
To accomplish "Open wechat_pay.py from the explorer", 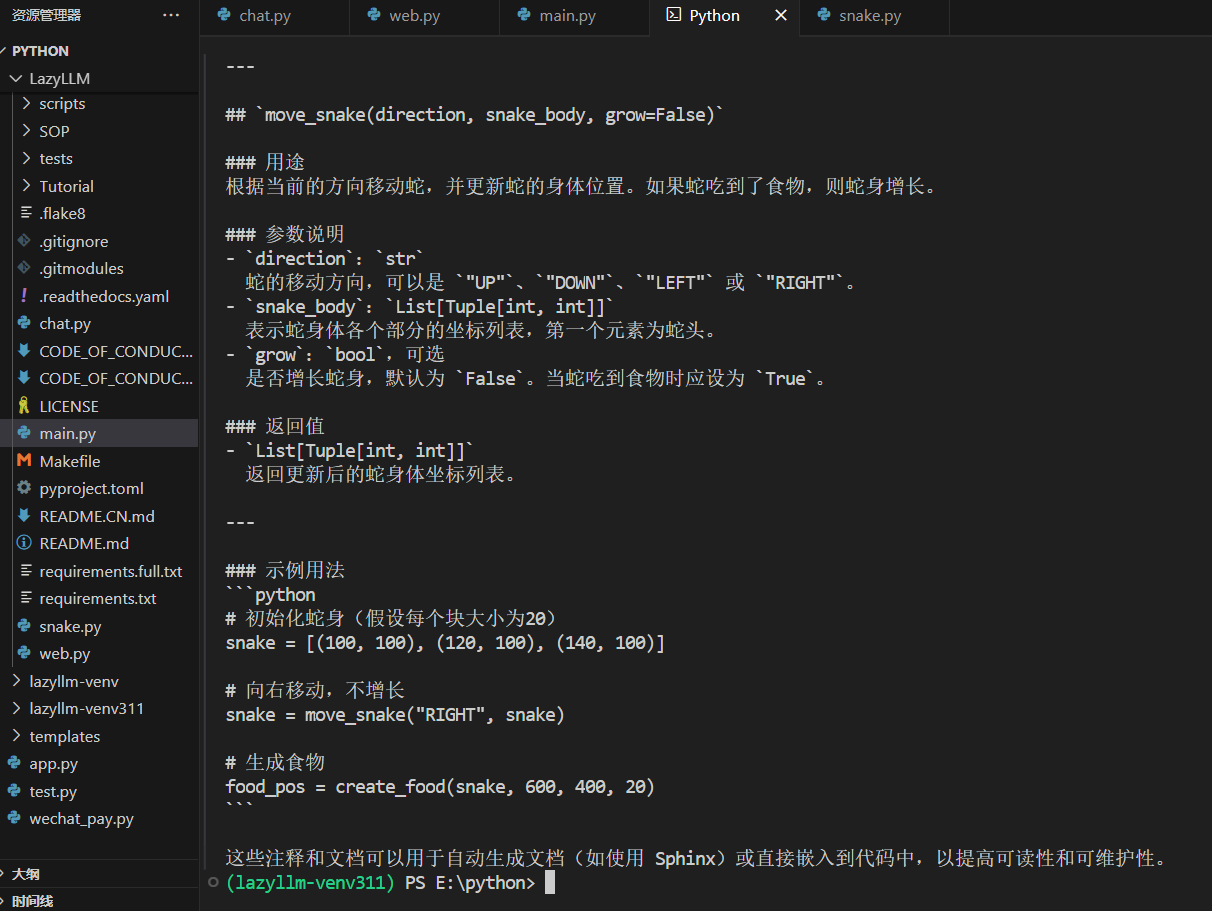I will coord(90,818).
